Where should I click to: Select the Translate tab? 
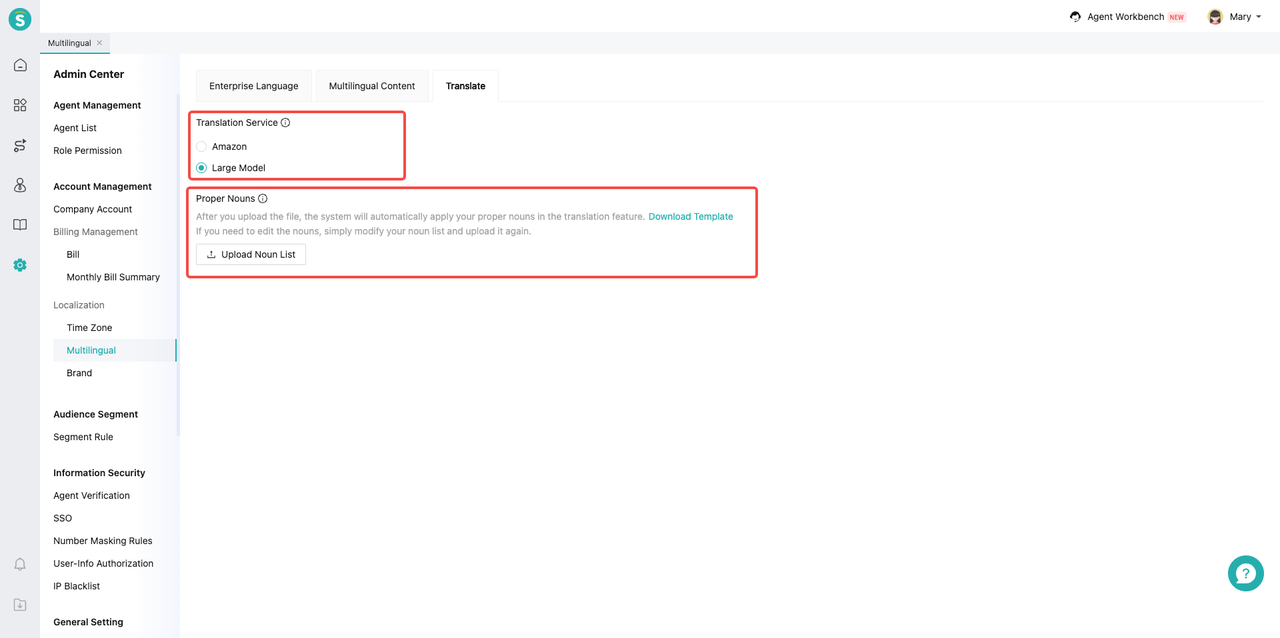tap(466, 86)
